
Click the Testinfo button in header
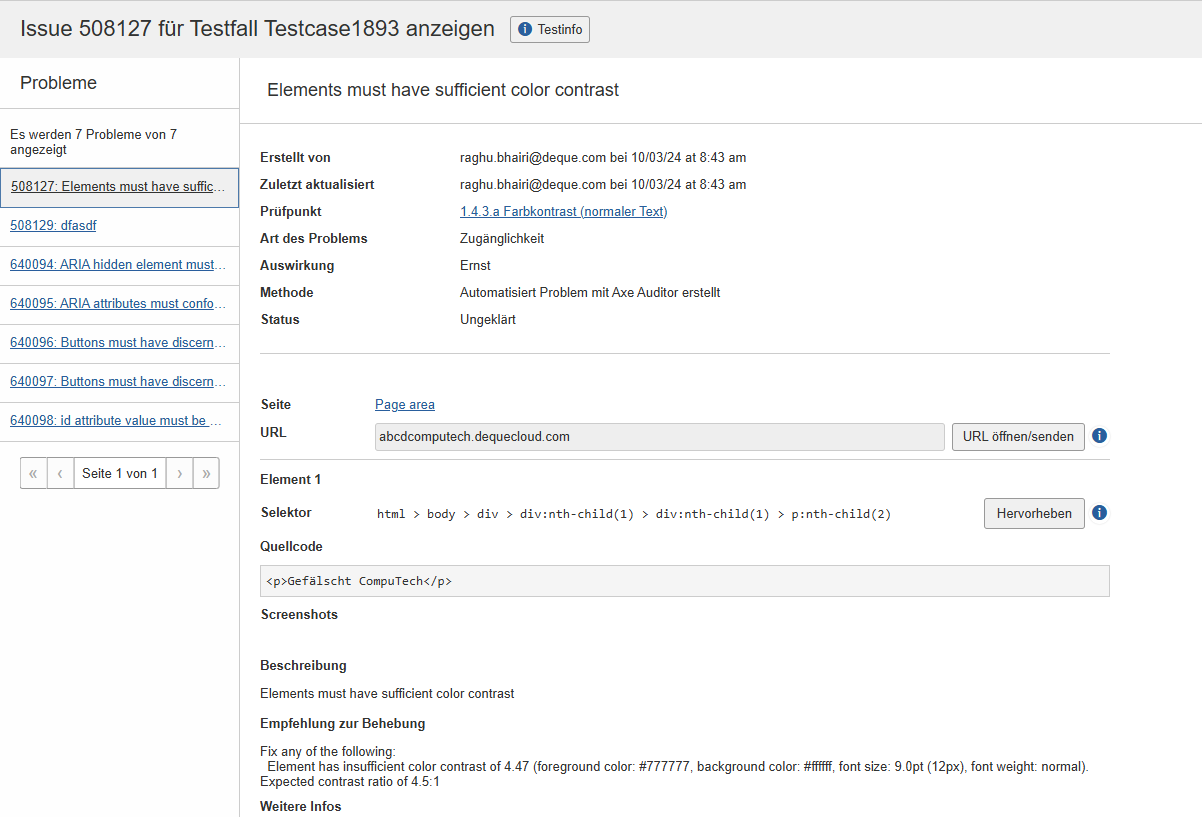(549, 30)
